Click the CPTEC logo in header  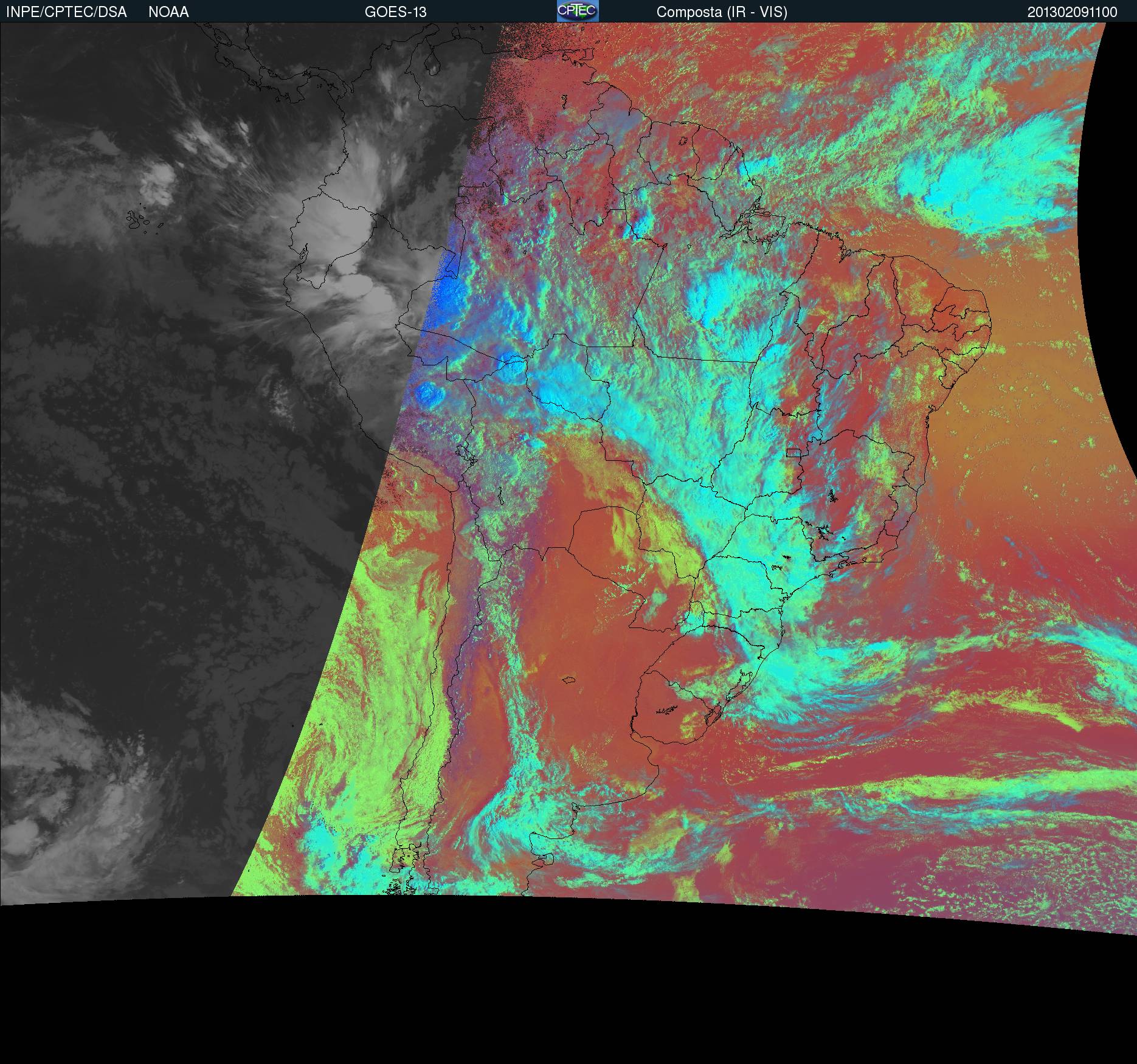tap(578, 11)
